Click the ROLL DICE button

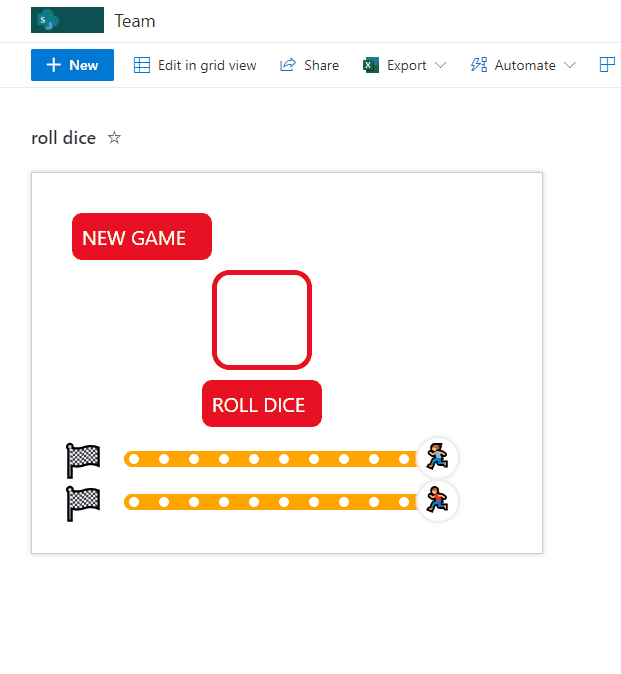coord(262,404)
